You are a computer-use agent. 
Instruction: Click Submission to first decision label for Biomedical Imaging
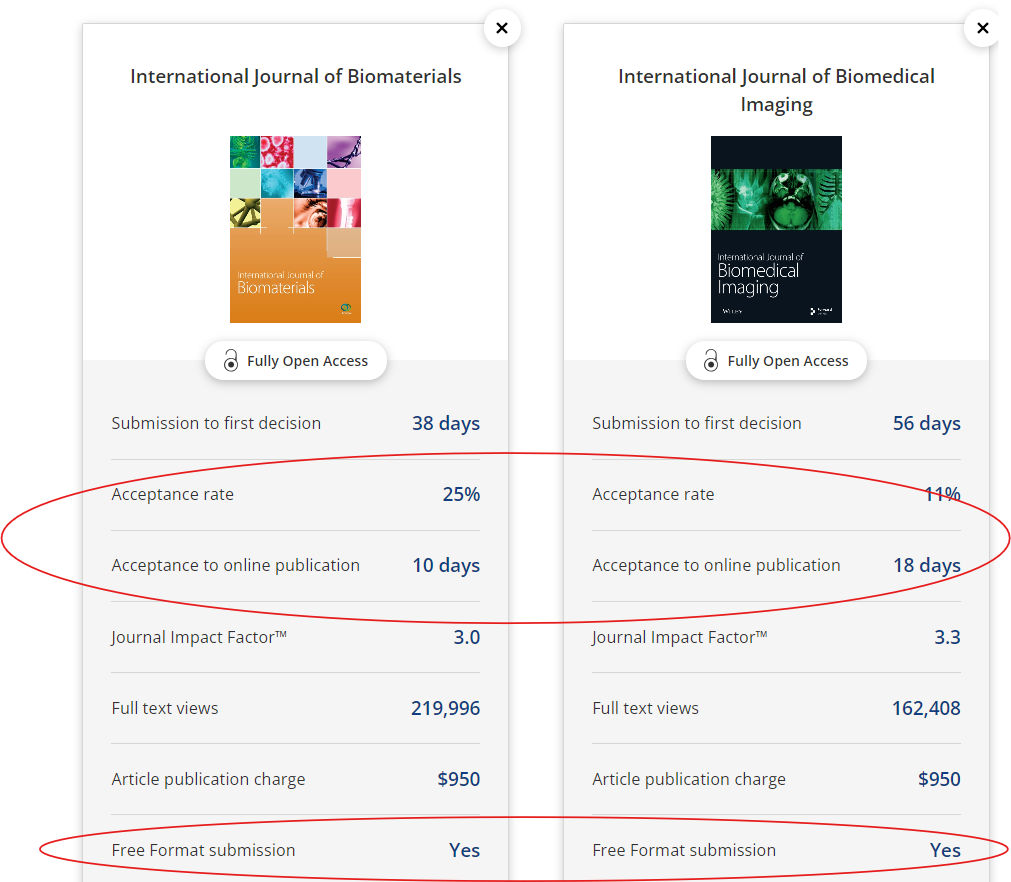point(697,423)
